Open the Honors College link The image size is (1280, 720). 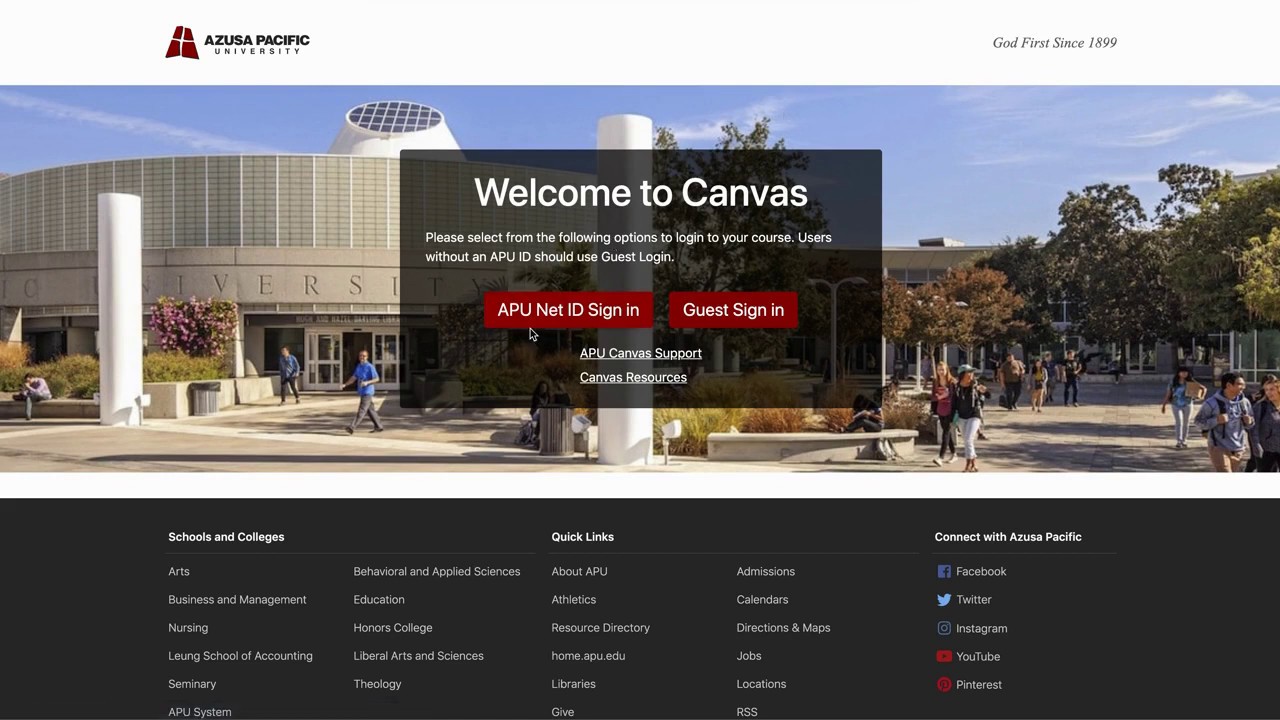pyautogui.click(x=393, y=628)
